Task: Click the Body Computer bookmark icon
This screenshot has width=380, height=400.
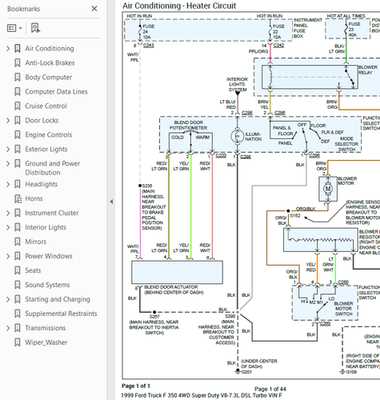Action: (17, 77)
